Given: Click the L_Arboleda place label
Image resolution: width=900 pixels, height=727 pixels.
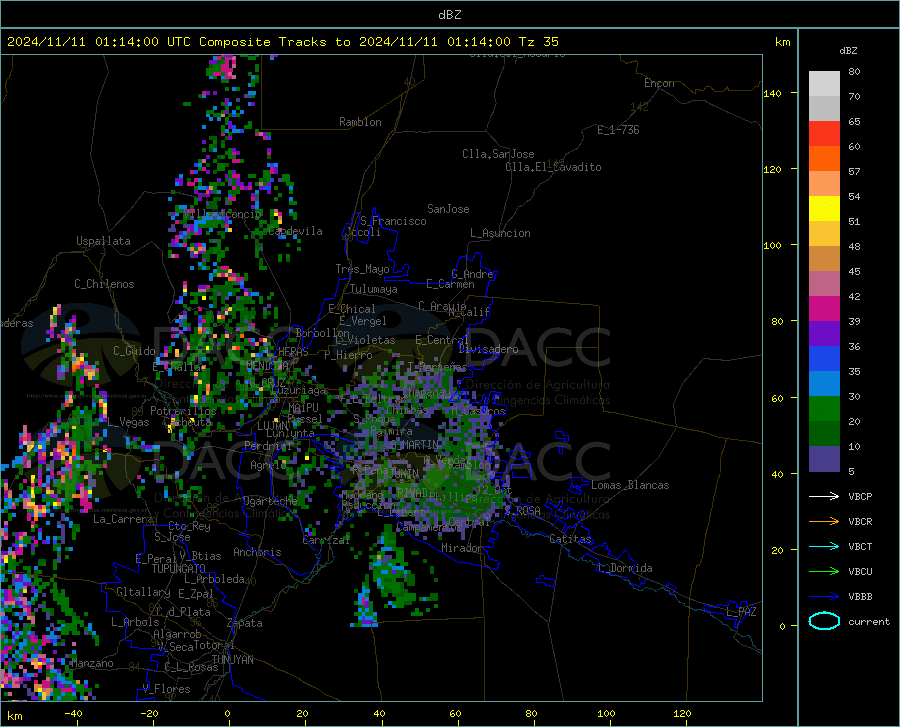Looking at the screenshot, I should tap(214, 579).
